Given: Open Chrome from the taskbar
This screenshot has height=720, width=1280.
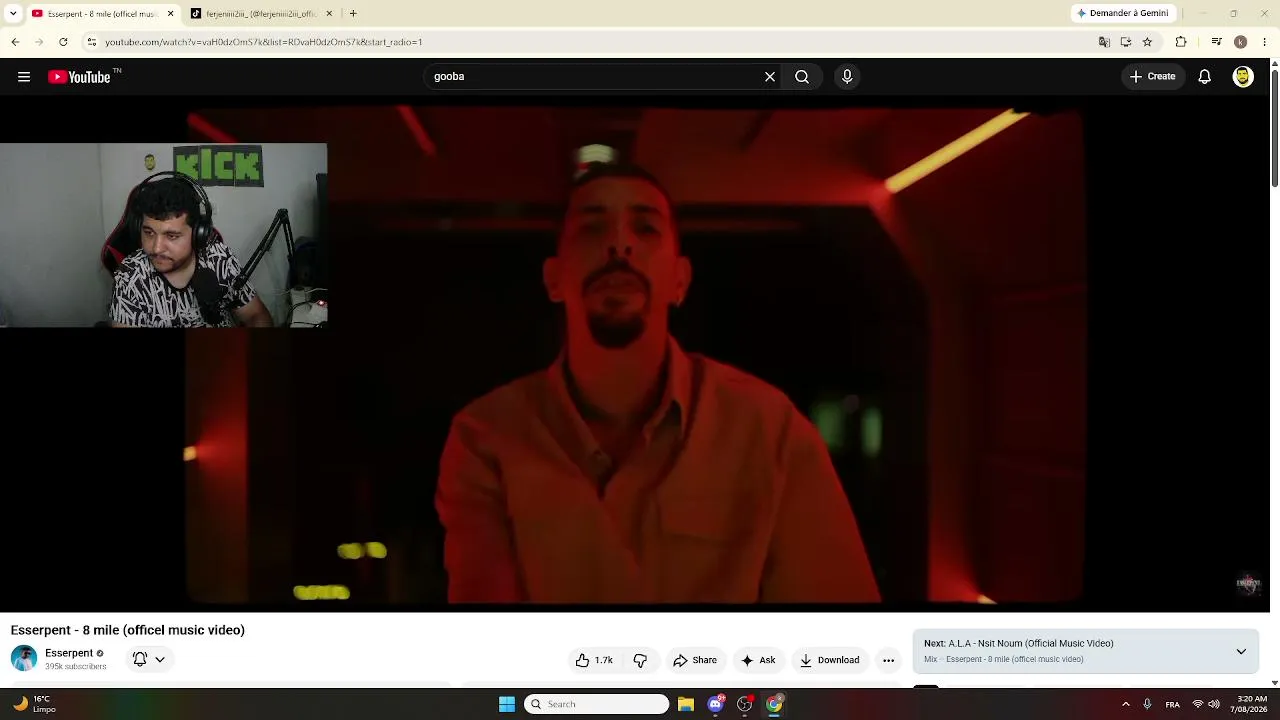Looking at the screenshot, I should [774, 704].
